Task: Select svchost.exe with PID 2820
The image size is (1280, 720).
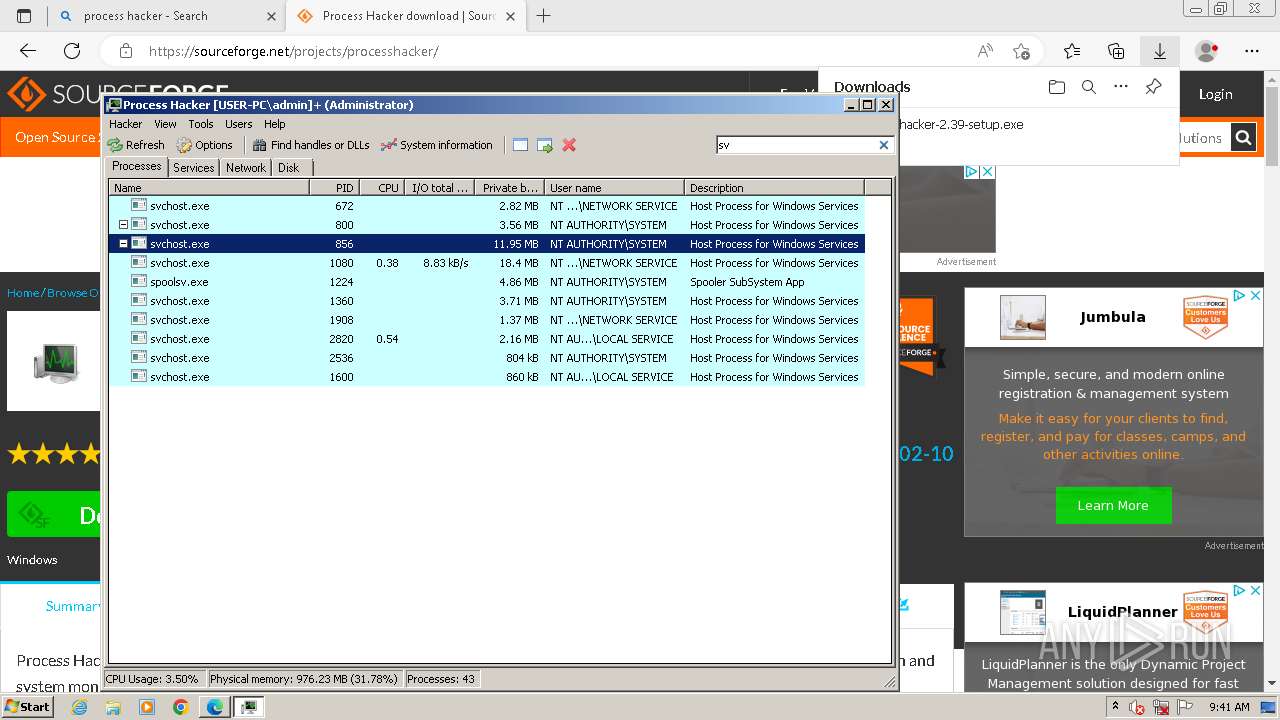Action: tap(487, 339)
